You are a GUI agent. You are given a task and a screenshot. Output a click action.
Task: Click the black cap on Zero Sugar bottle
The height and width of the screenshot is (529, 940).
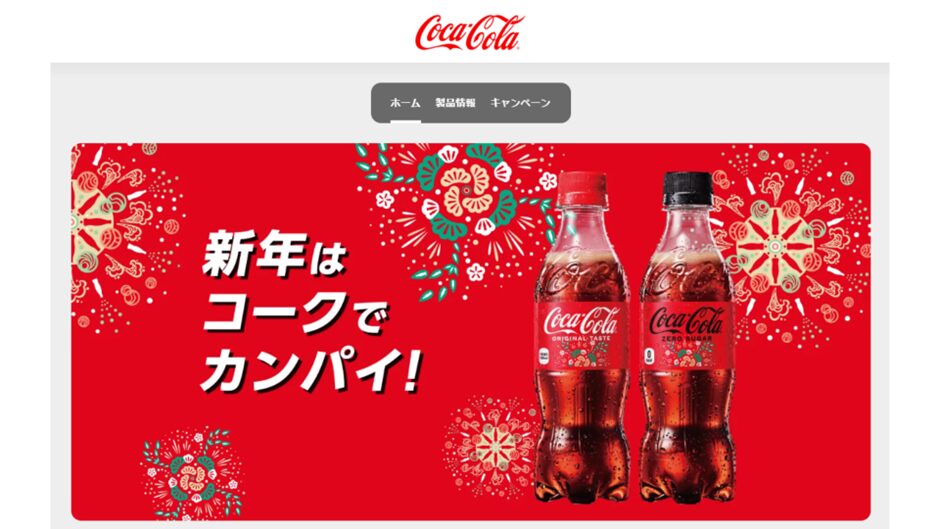tap(687, 188)
